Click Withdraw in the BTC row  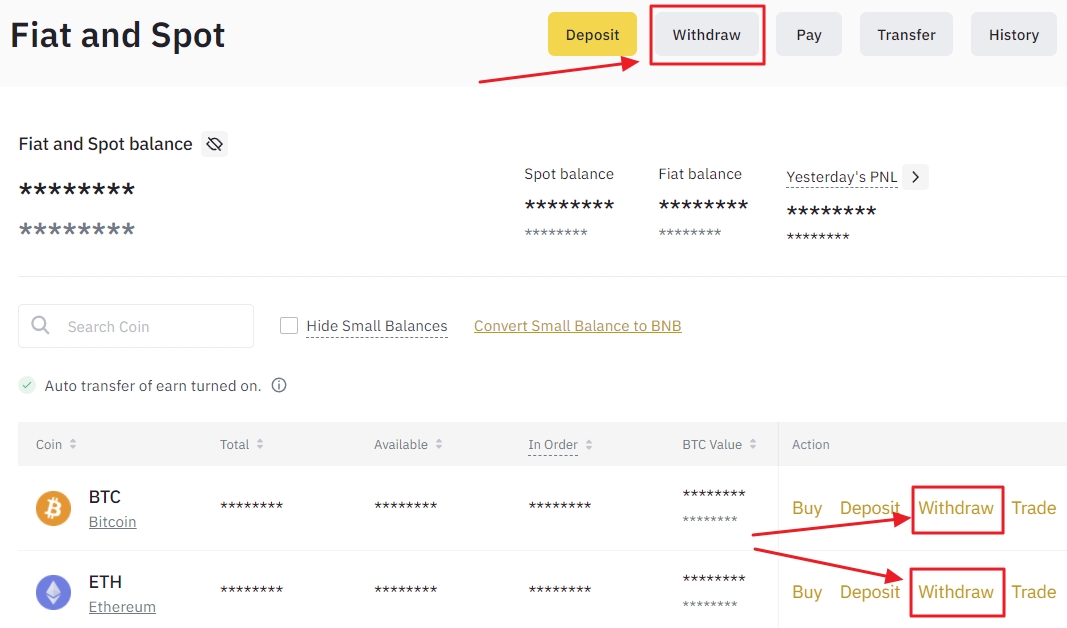(x=956, y=508)
